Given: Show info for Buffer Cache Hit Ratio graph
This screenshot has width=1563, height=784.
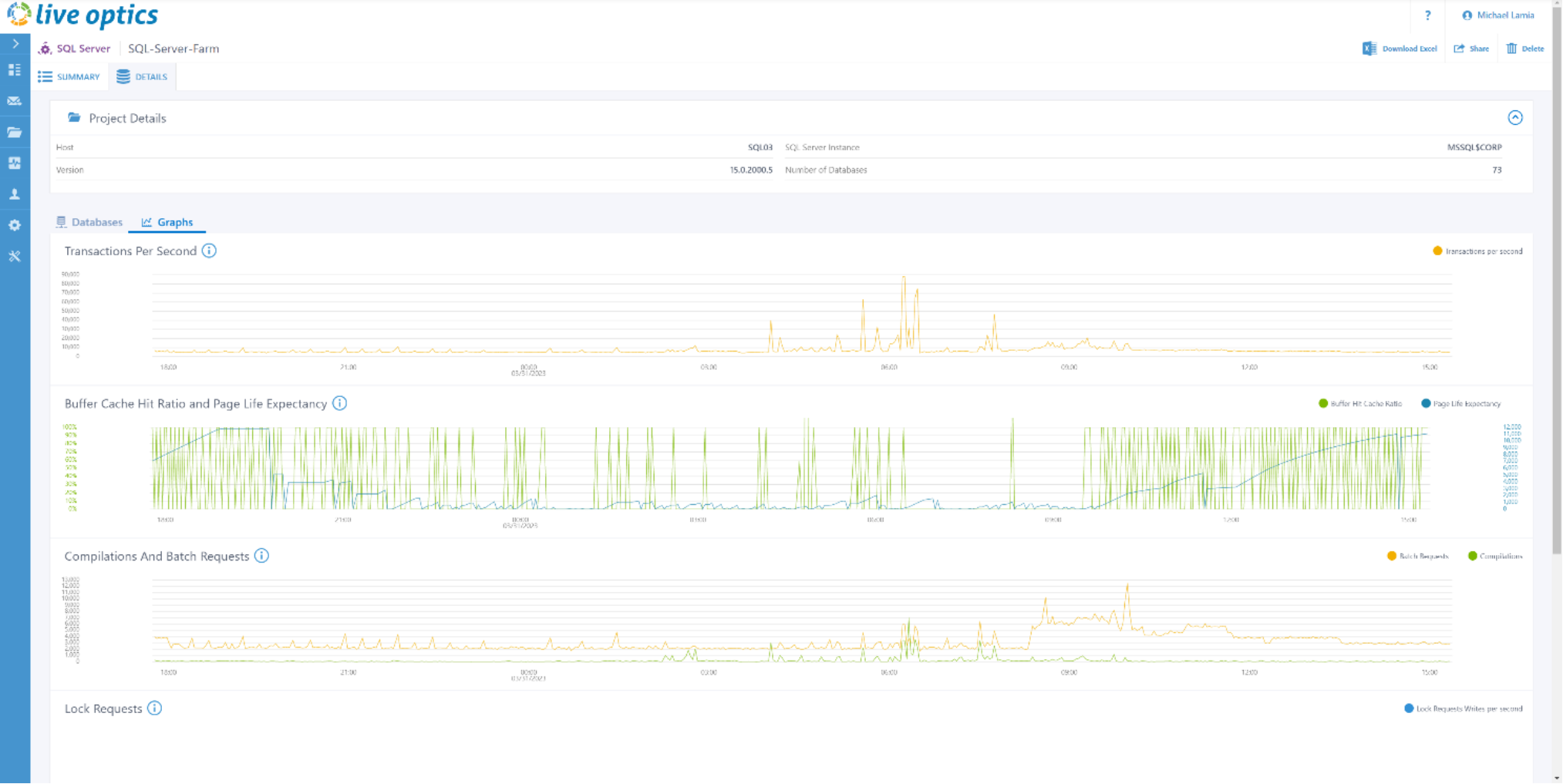Looking at the screenshot, I should [339, 403].
